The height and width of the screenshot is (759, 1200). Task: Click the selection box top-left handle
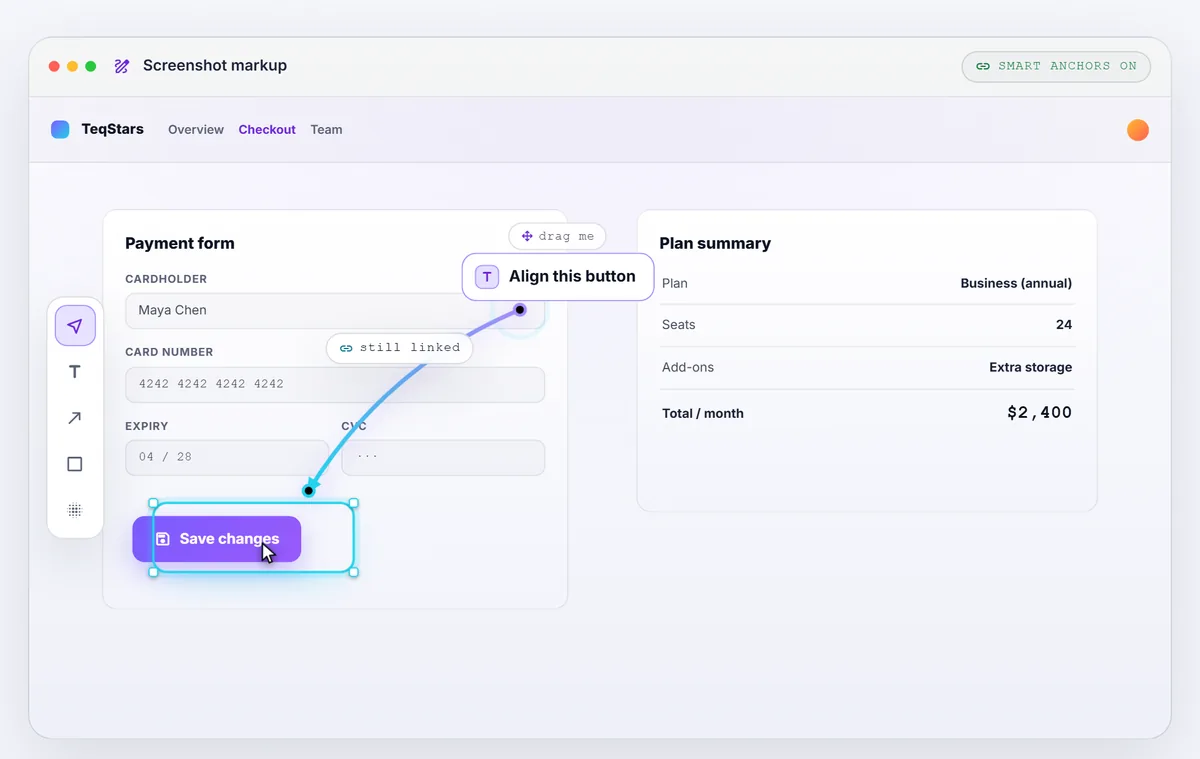coord(153,503)
